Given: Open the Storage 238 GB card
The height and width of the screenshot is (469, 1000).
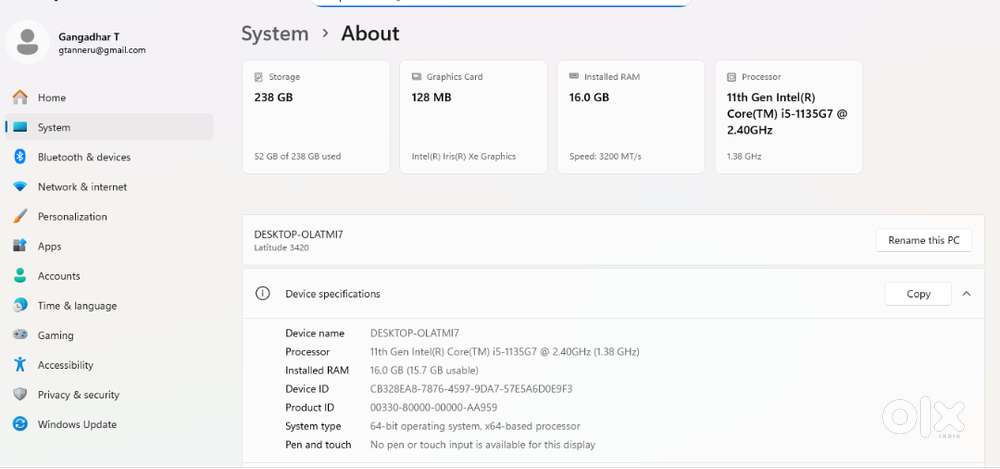Looking at the screenshot, I should tap(316, 117).
